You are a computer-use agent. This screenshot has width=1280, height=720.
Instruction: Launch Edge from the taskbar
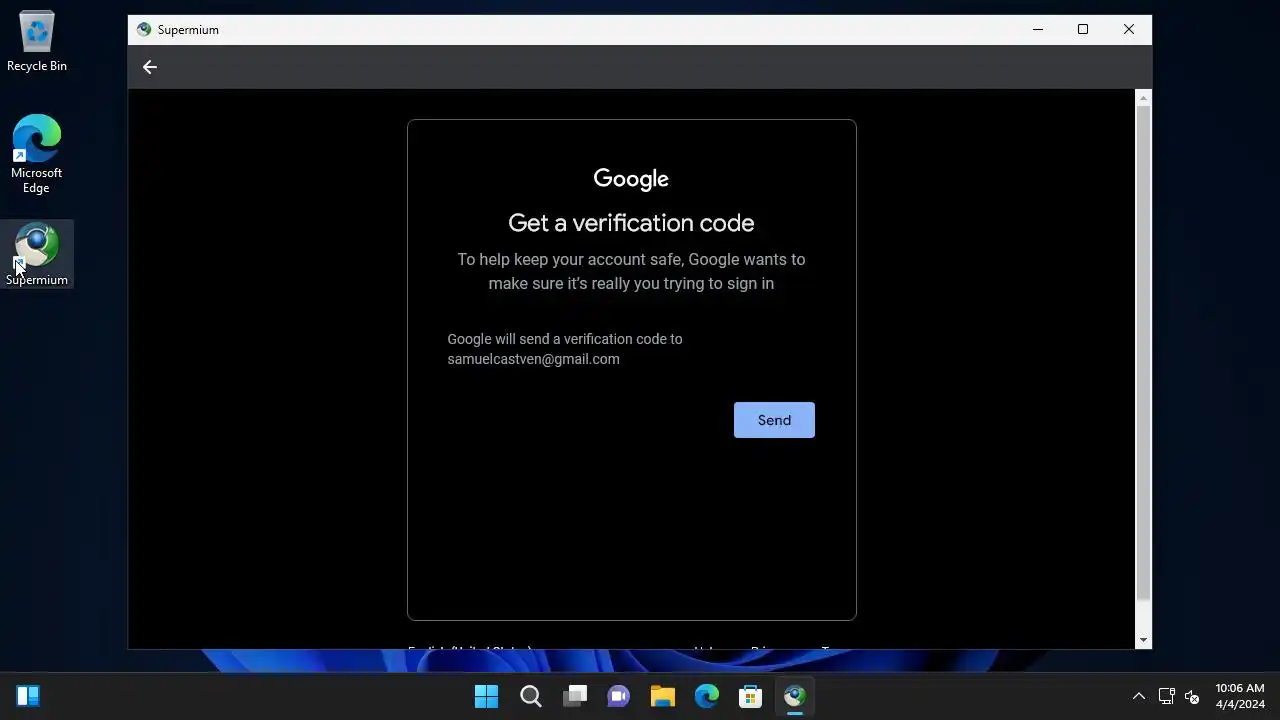(707, 696)
